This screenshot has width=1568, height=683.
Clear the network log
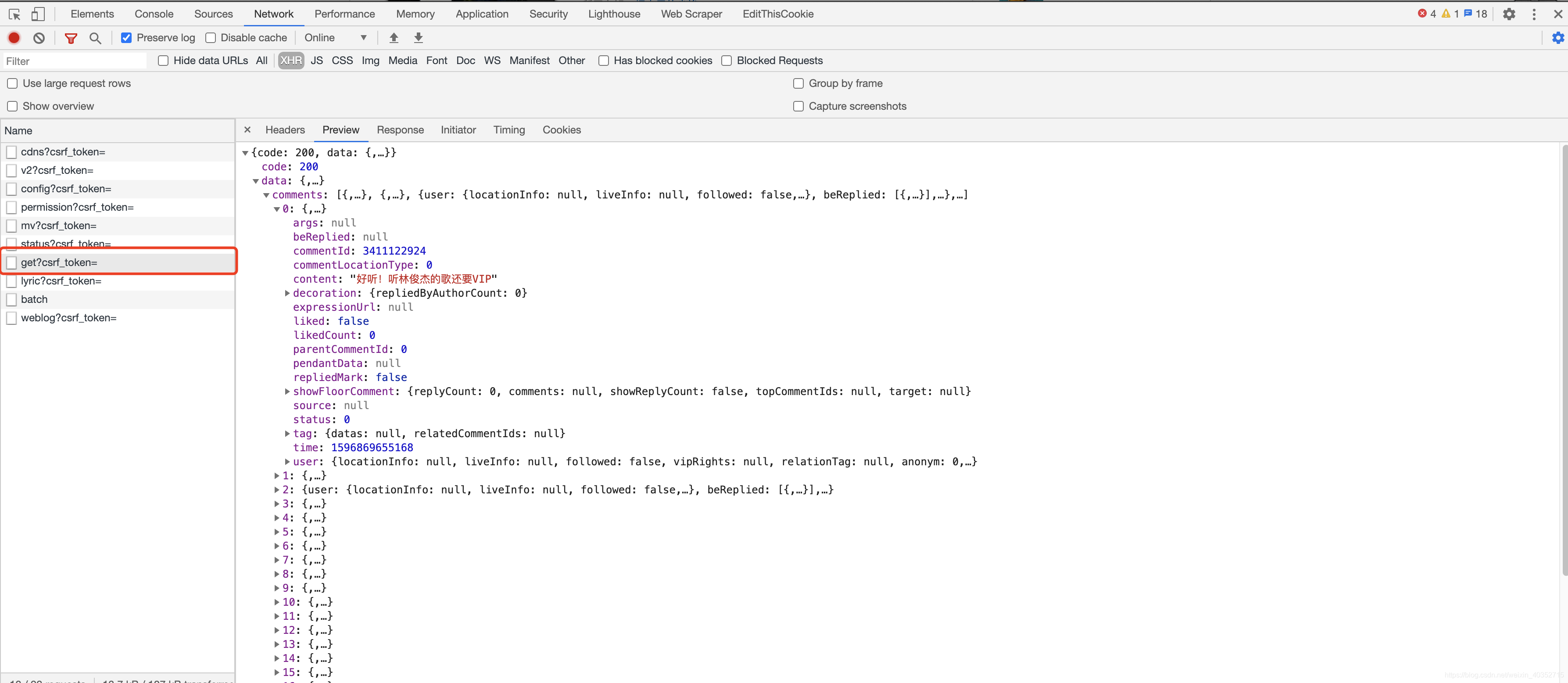(x=39, y=38)
